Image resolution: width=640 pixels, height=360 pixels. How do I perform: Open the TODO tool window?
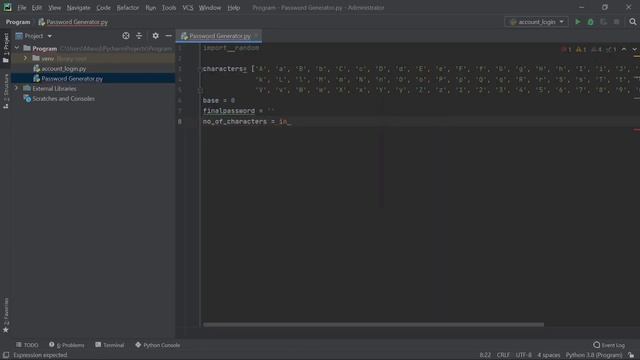pos(27,345)
